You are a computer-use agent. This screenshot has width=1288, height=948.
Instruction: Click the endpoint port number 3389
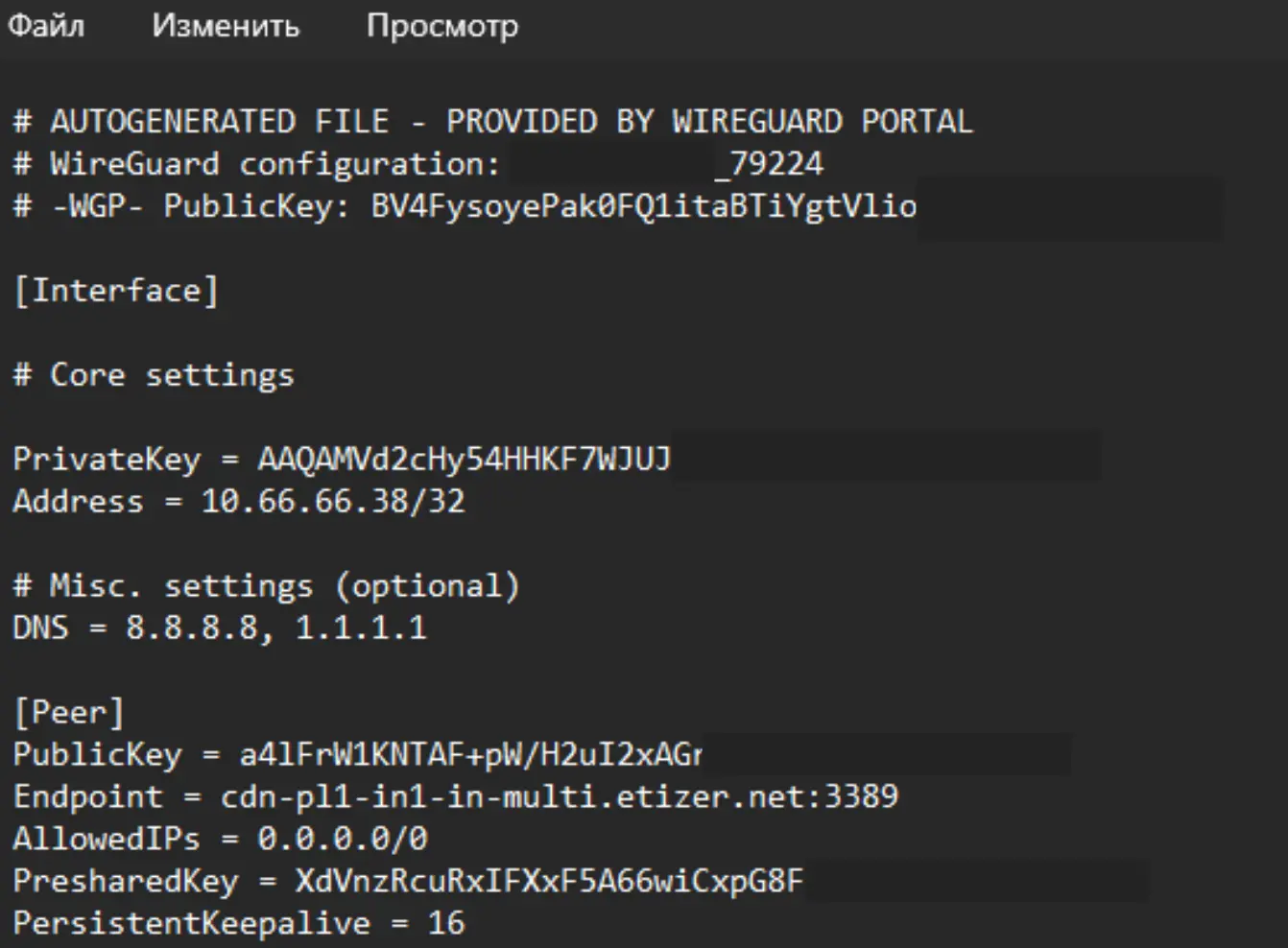pyautogui.click(x=861, y=797)
